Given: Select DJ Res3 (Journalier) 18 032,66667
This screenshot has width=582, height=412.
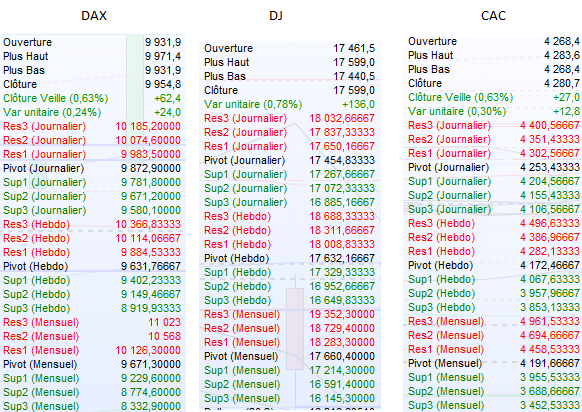Looking at the screenshot, I should pyautogui.click(x=290, y=118).
